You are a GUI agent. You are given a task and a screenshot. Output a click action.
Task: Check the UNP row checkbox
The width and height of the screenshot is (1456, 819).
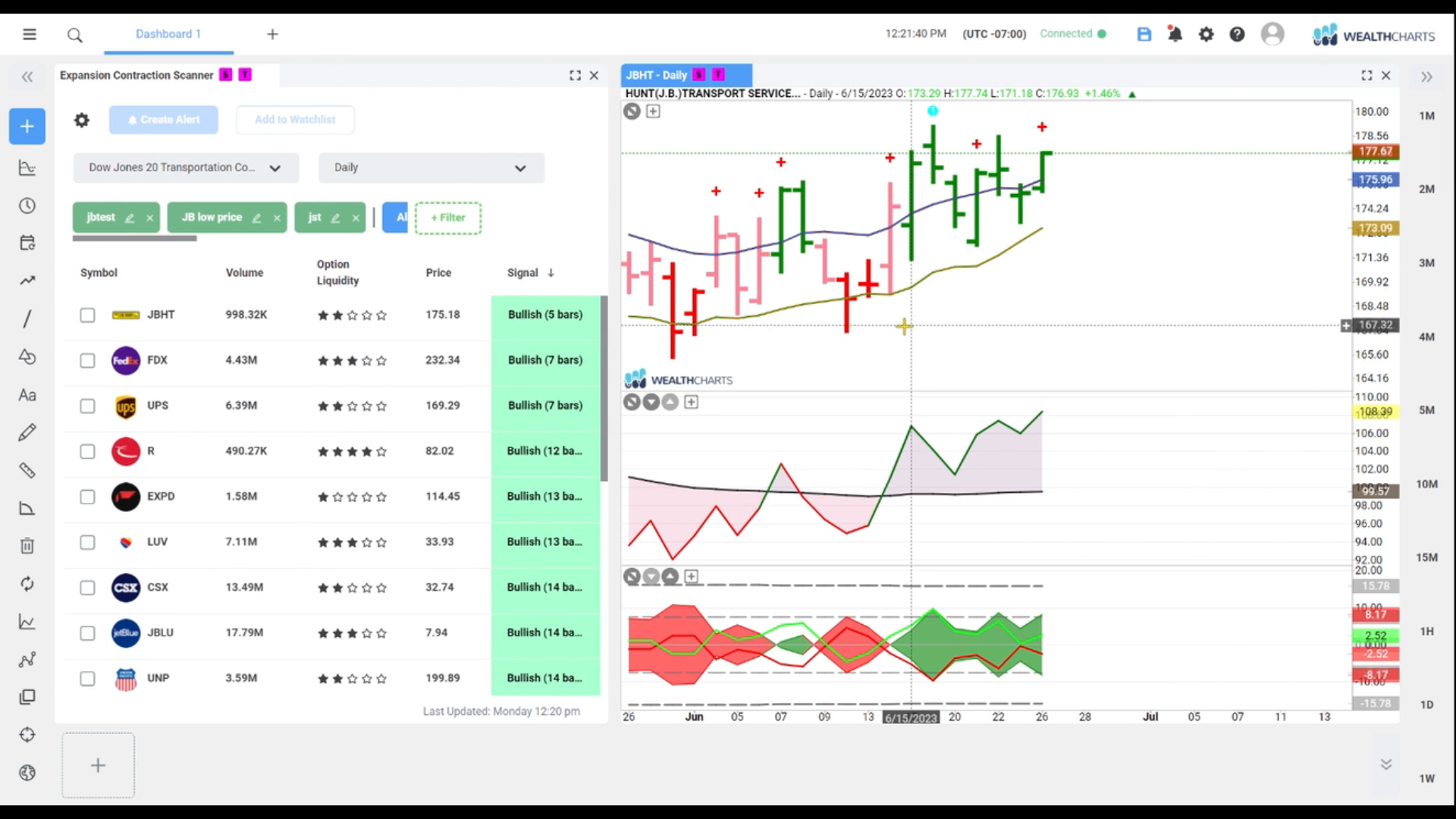pos(88,679)
